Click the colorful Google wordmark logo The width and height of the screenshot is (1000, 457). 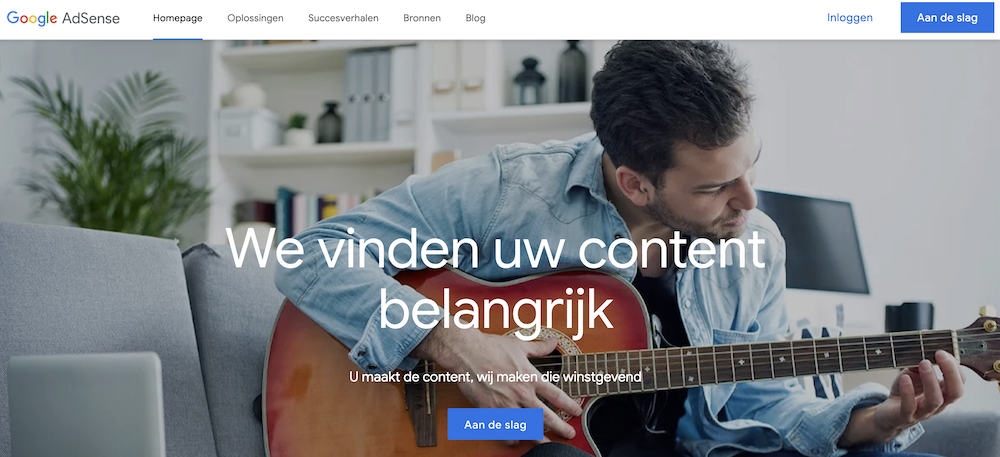pyautogui.click(x=32, y=18)
